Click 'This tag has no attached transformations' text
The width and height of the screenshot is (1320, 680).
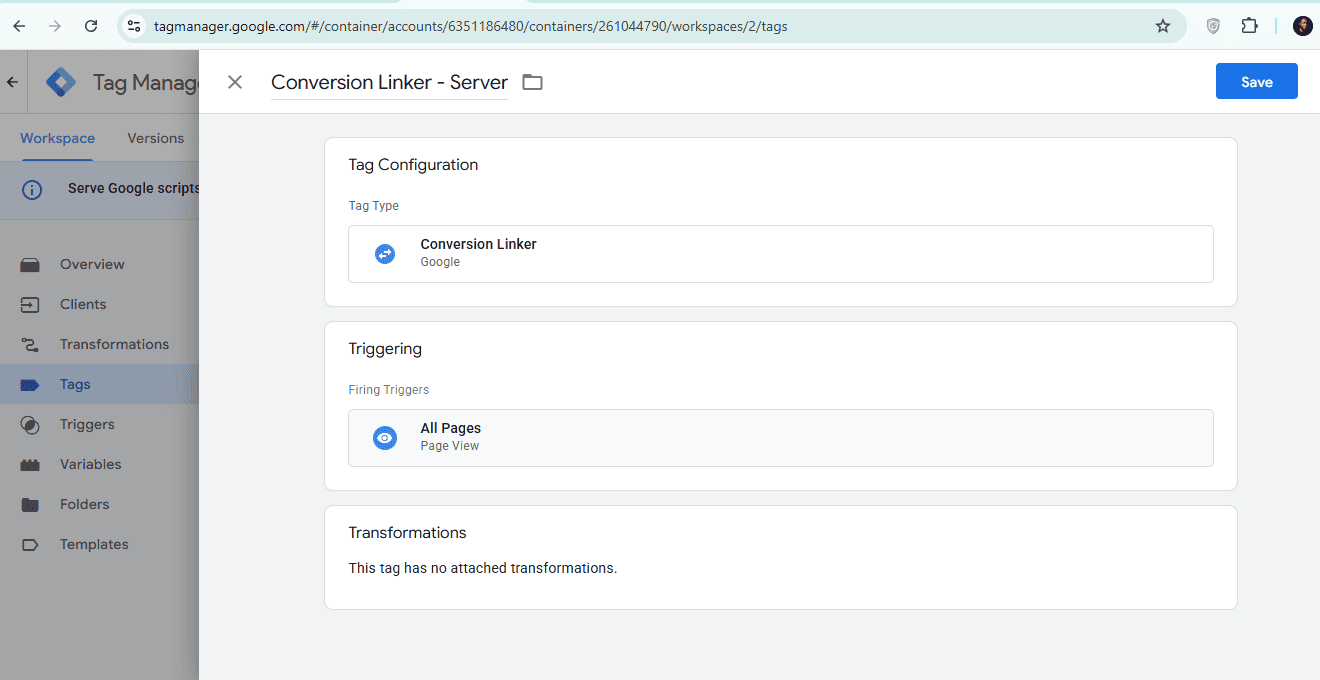[x=483, y=568]
